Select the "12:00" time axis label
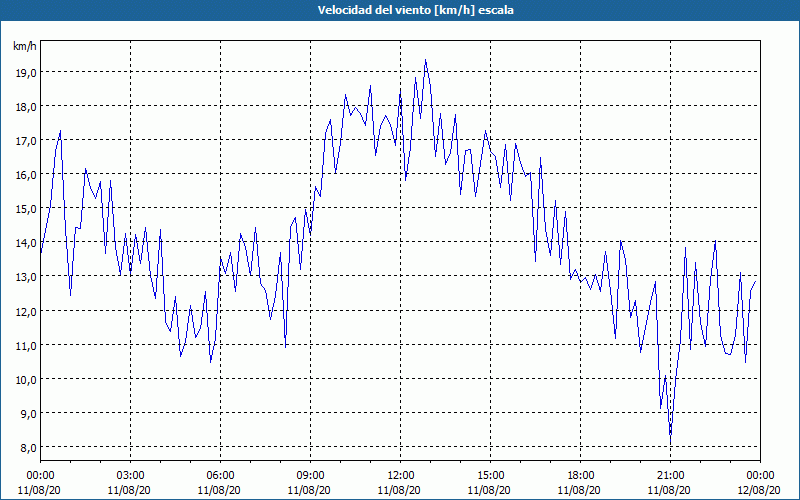800x500 pixels. 401,476
